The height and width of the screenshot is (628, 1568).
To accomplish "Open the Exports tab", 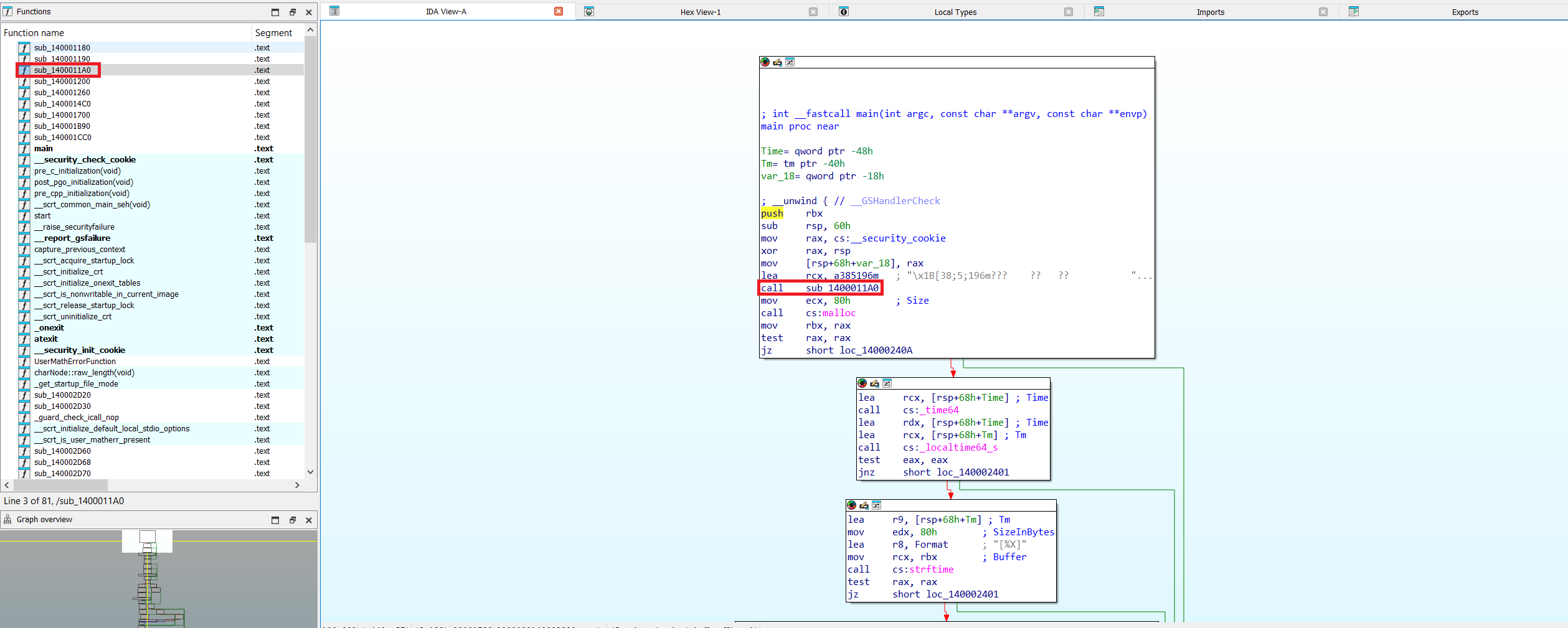I will (x=1465, y=12).
